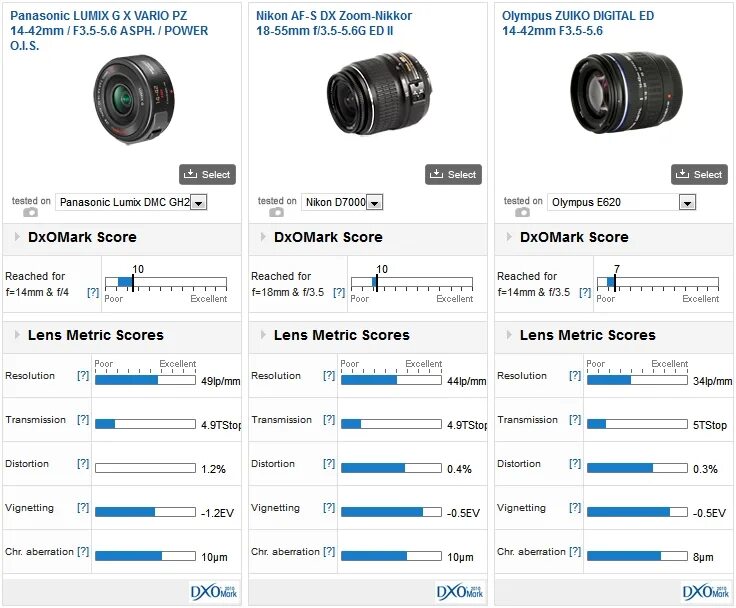This screenshot has width=736, height=608.
Task: Click camera icon below Olympus 'tested on'
Action: pos(522,213)
